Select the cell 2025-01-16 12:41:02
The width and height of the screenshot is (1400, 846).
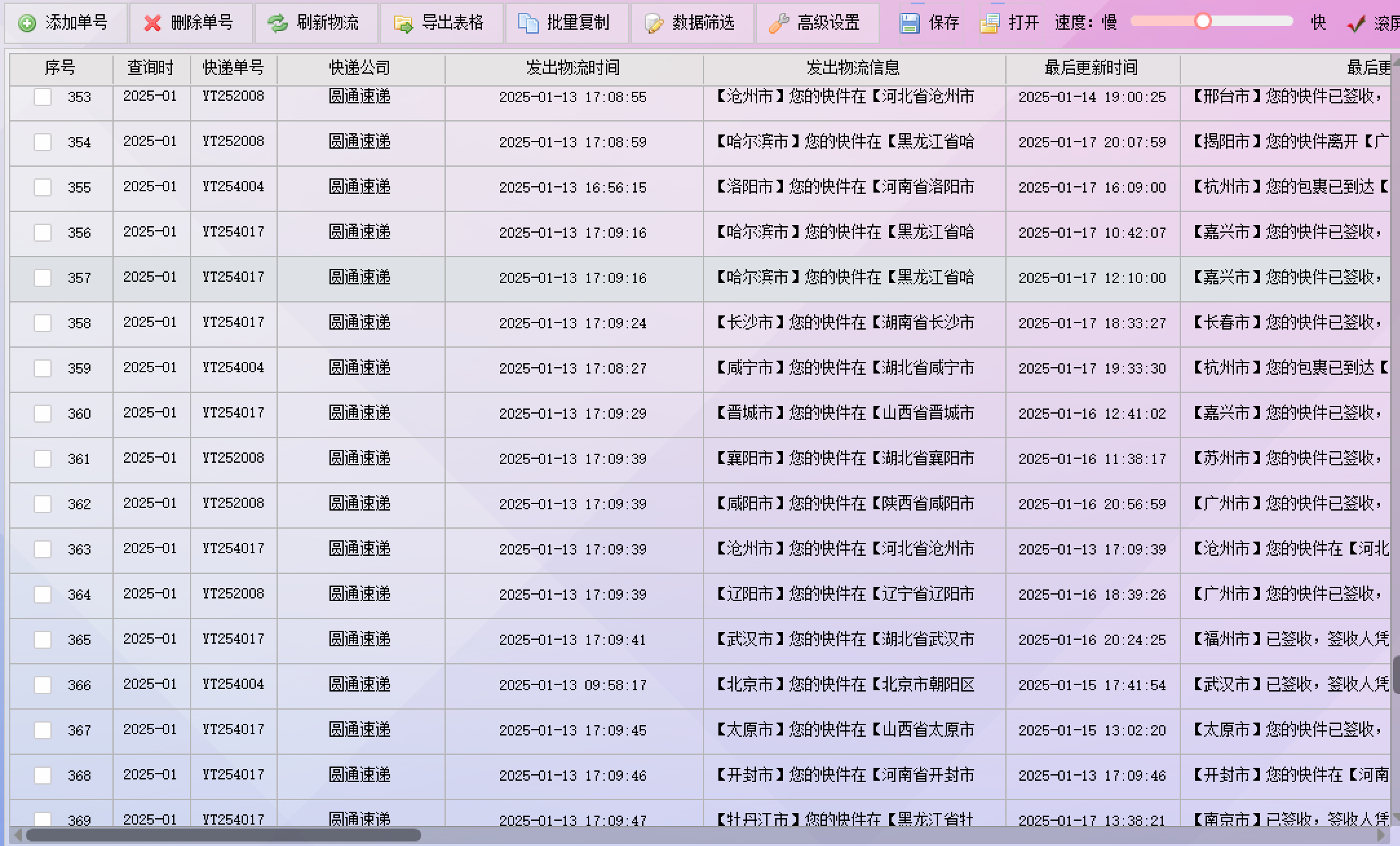[x=1092, y=414]
